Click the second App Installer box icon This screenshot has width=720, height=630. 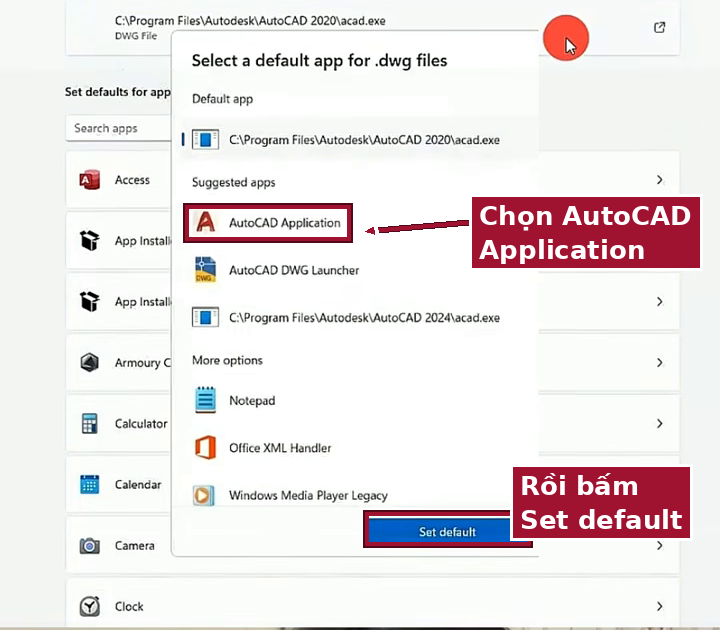90,301
